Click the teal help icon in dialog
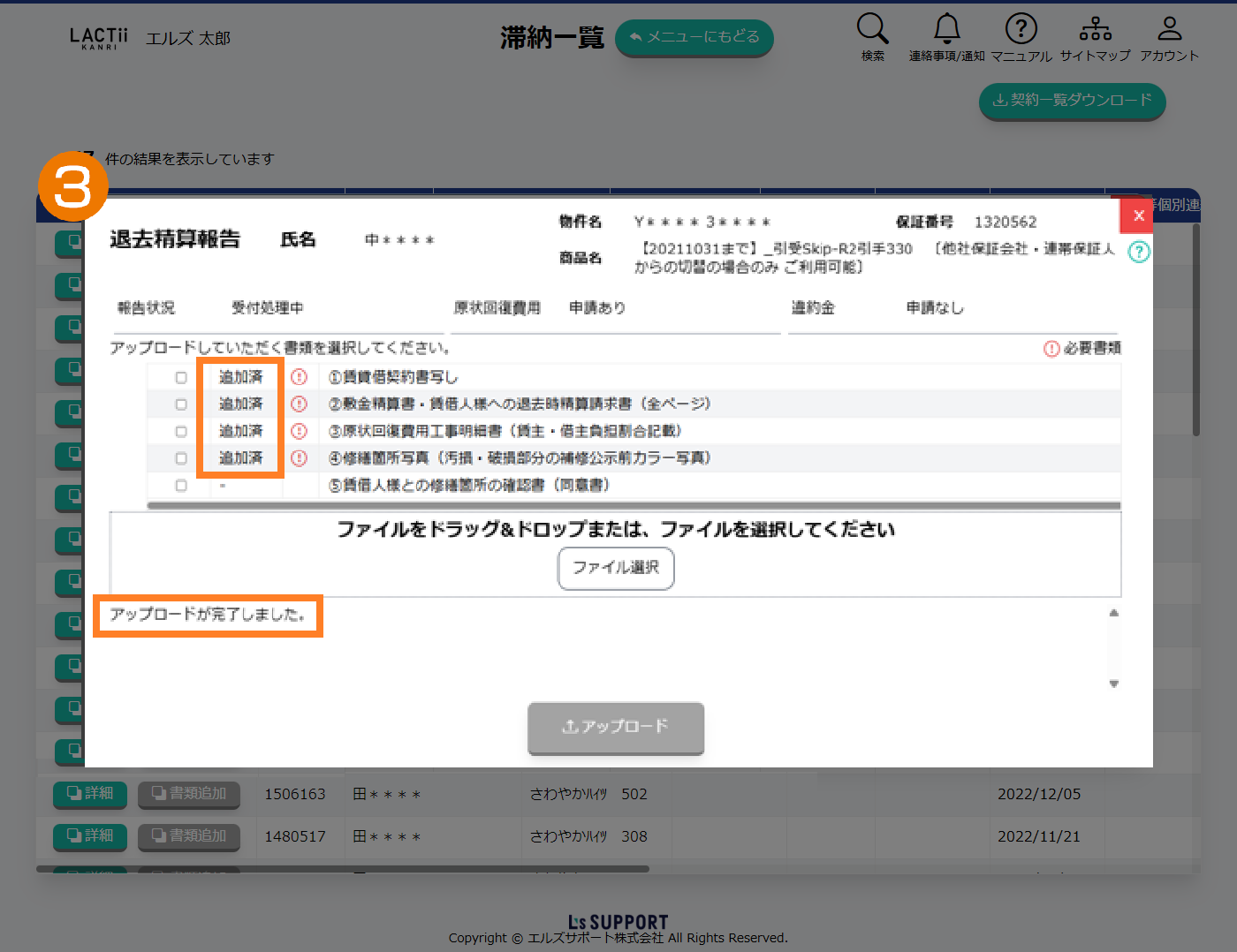The width and height of the screenshot is (1237, 952). coord(1139,252)
